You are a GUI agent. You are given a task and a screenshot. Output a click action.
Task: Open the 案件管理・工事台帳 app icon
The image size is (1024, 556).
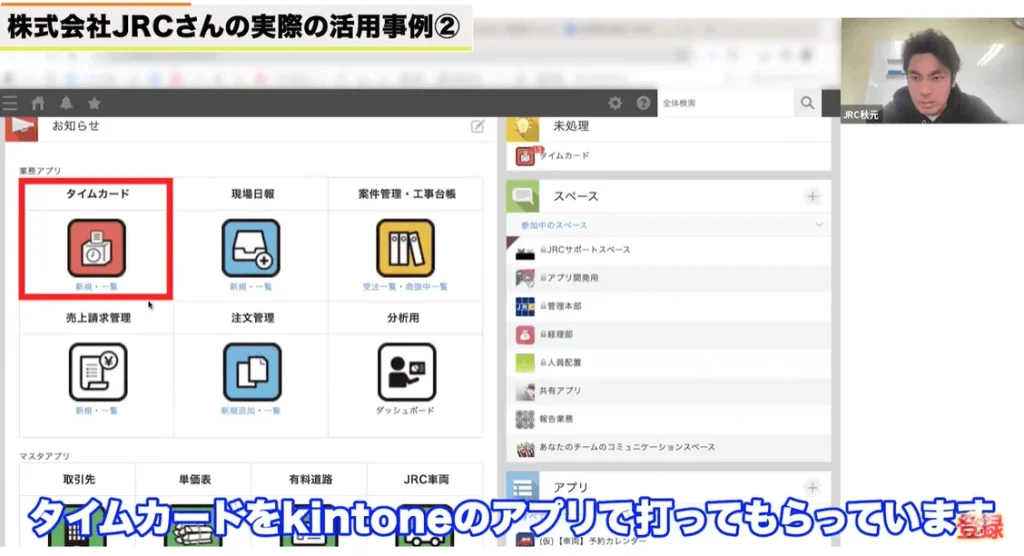[406, 248]
